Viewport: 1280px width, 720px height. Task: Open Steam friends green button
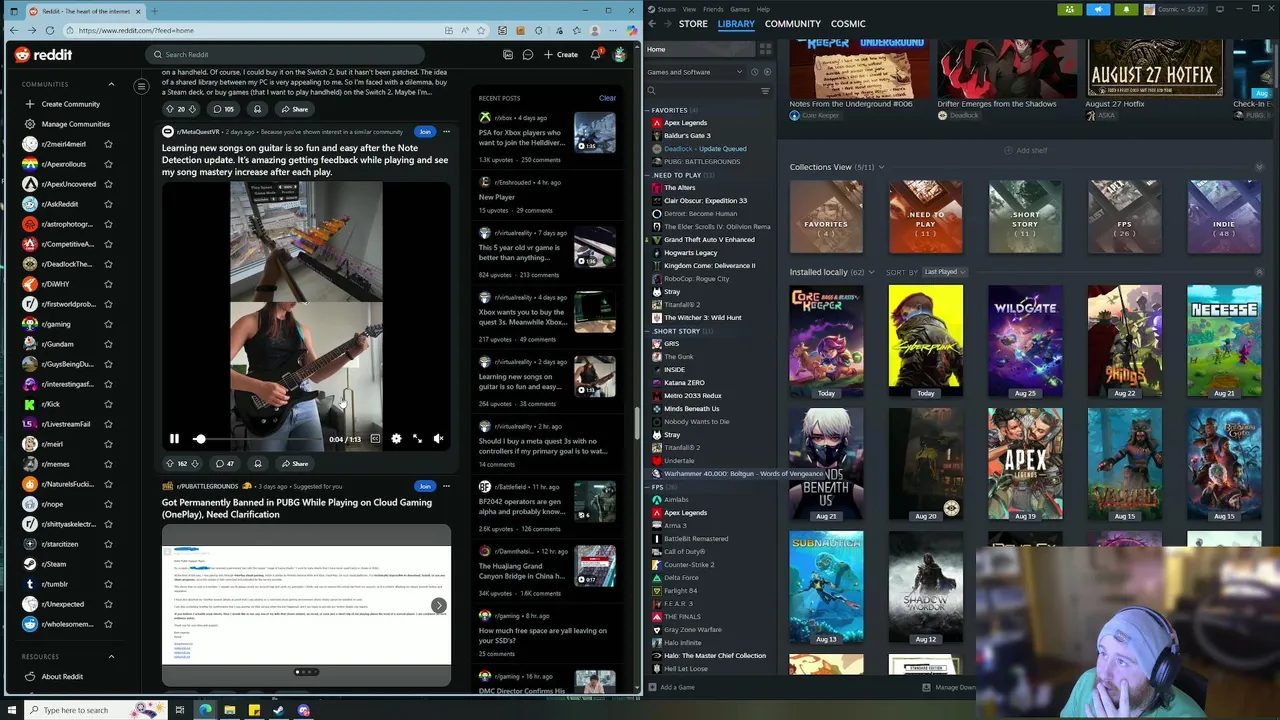click(x=1070, y=9)
